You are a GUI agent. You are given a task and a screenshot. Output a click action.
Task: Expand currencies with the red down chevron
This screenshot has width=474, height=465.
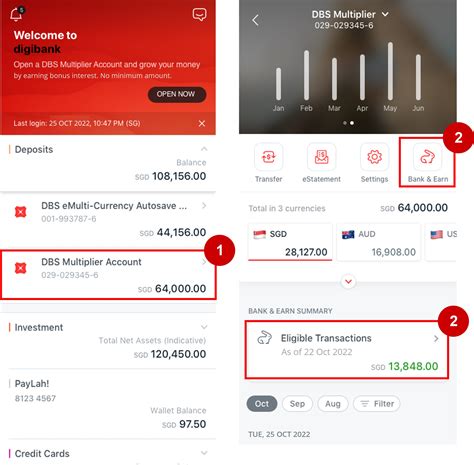coord(348,282)
